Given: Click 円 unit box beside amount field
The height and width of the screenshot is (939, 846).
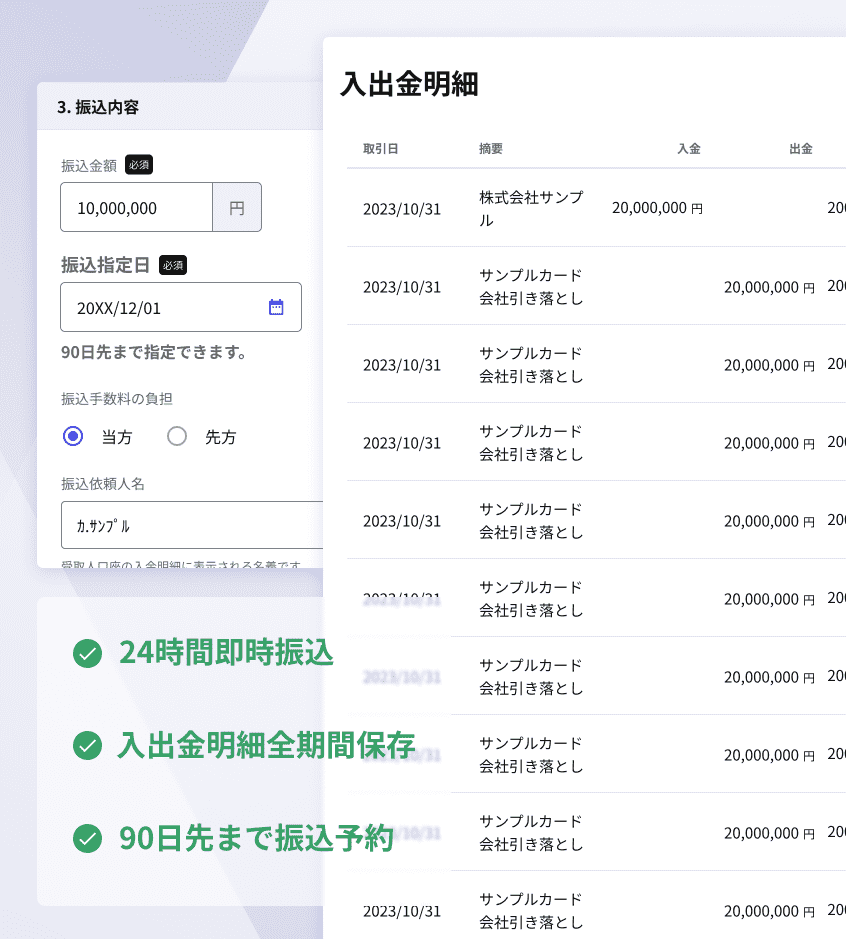Looking at the screenshot, I should click(237, 207).
